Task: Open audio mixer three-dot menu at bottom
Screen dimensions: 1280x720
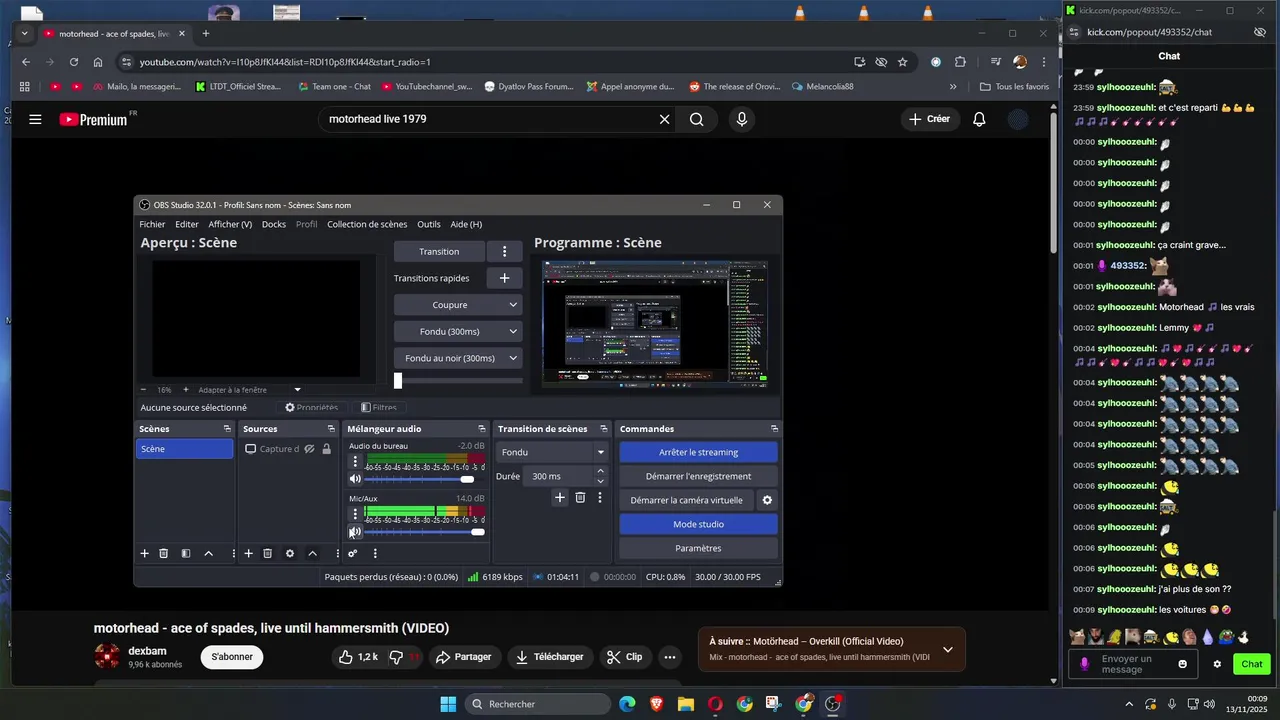Action: tap(375, 553)
